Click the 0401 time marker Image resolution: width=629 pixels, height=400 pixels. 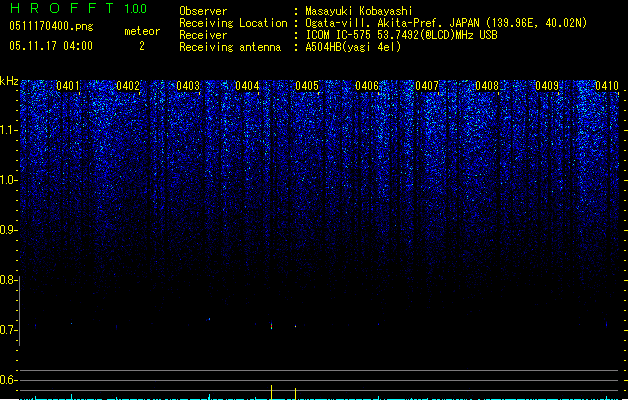click(68, 86)
